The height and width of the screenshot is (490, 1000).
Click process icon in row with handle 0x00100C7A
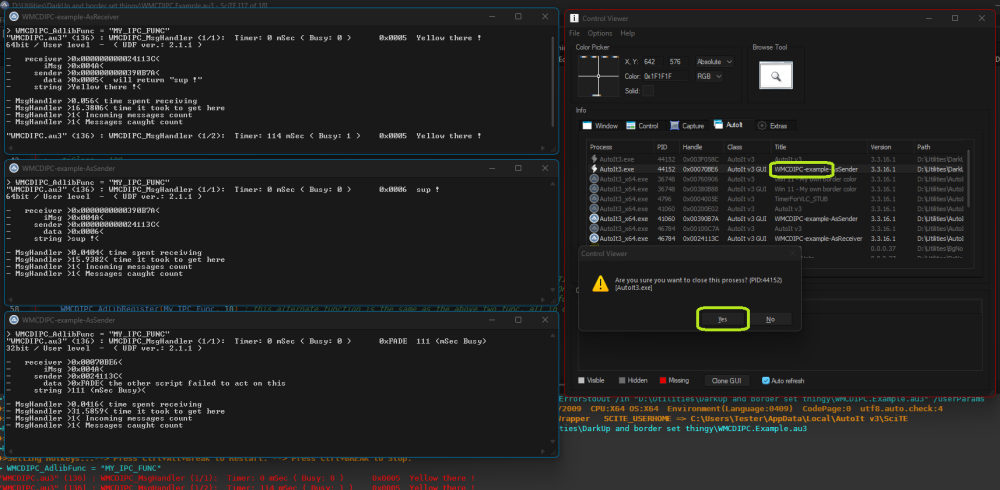[x=594, y=228]
